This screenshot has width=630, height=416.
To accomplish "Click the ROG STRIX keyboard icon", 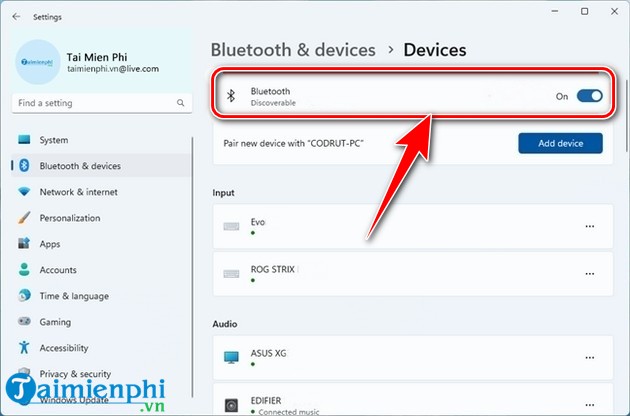I will tap(231, 274).
